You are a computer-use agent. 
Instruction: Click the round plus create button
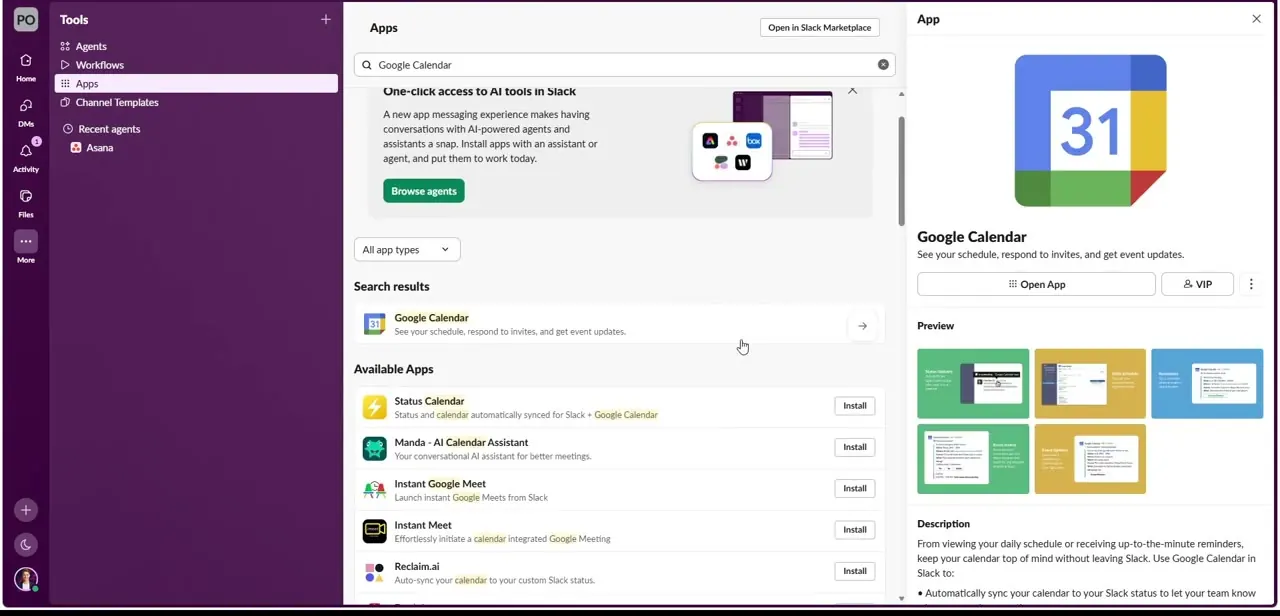[x=26, y=510]
